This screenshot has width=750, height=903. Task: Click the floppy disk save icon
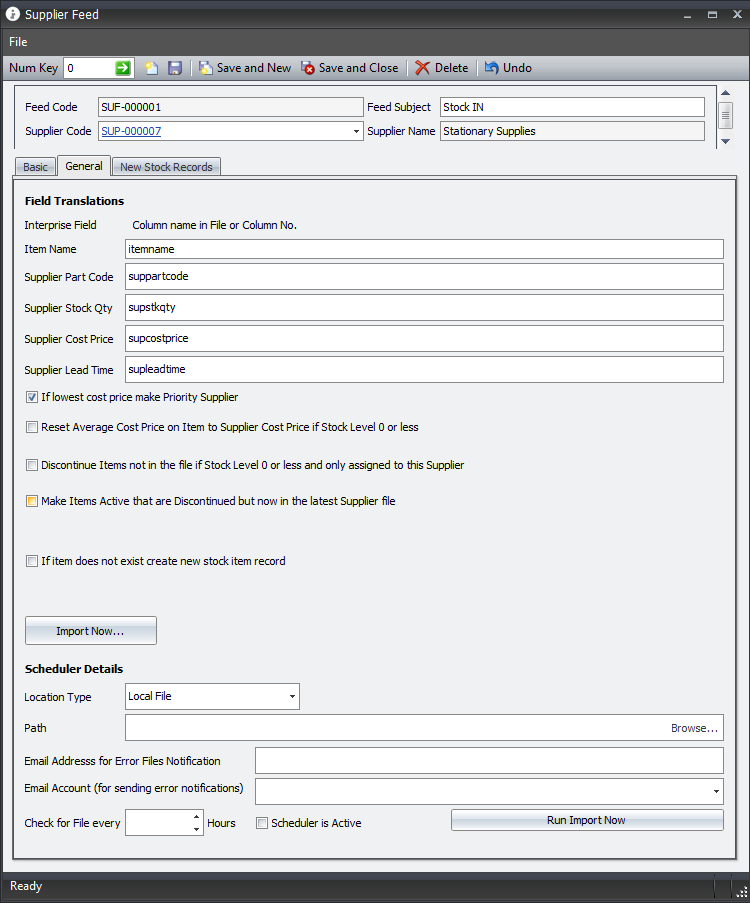click(175, 68)
